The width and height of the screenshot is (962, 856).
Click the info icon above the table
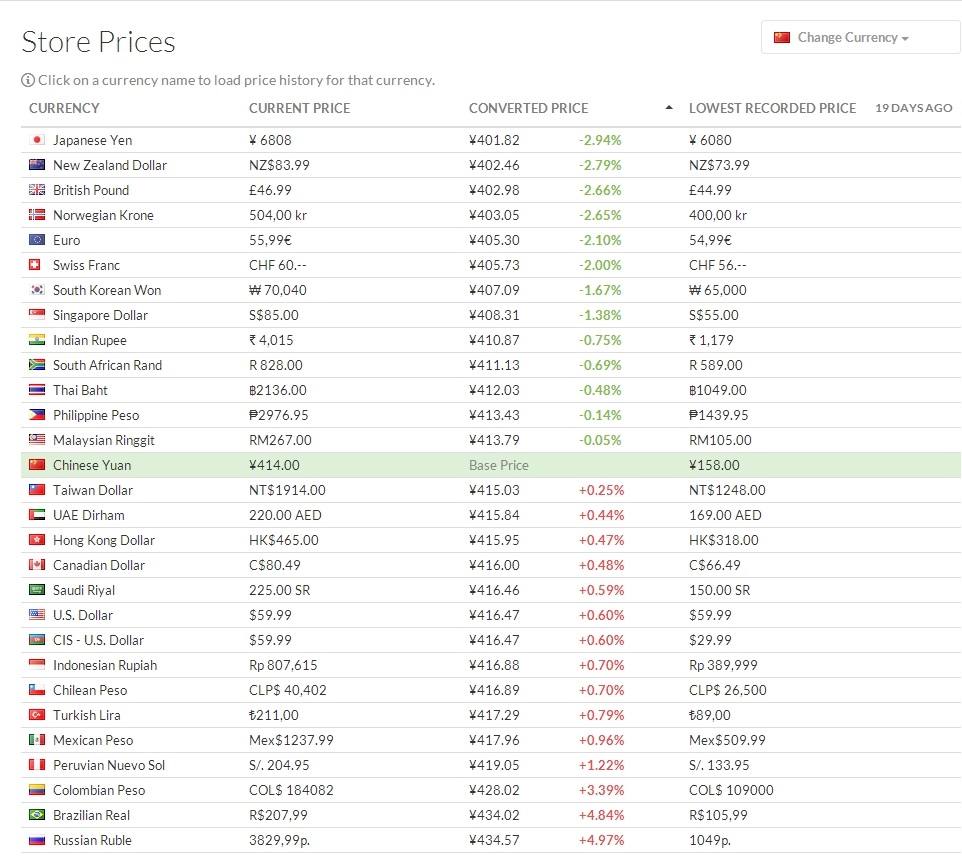coord(28,80)
